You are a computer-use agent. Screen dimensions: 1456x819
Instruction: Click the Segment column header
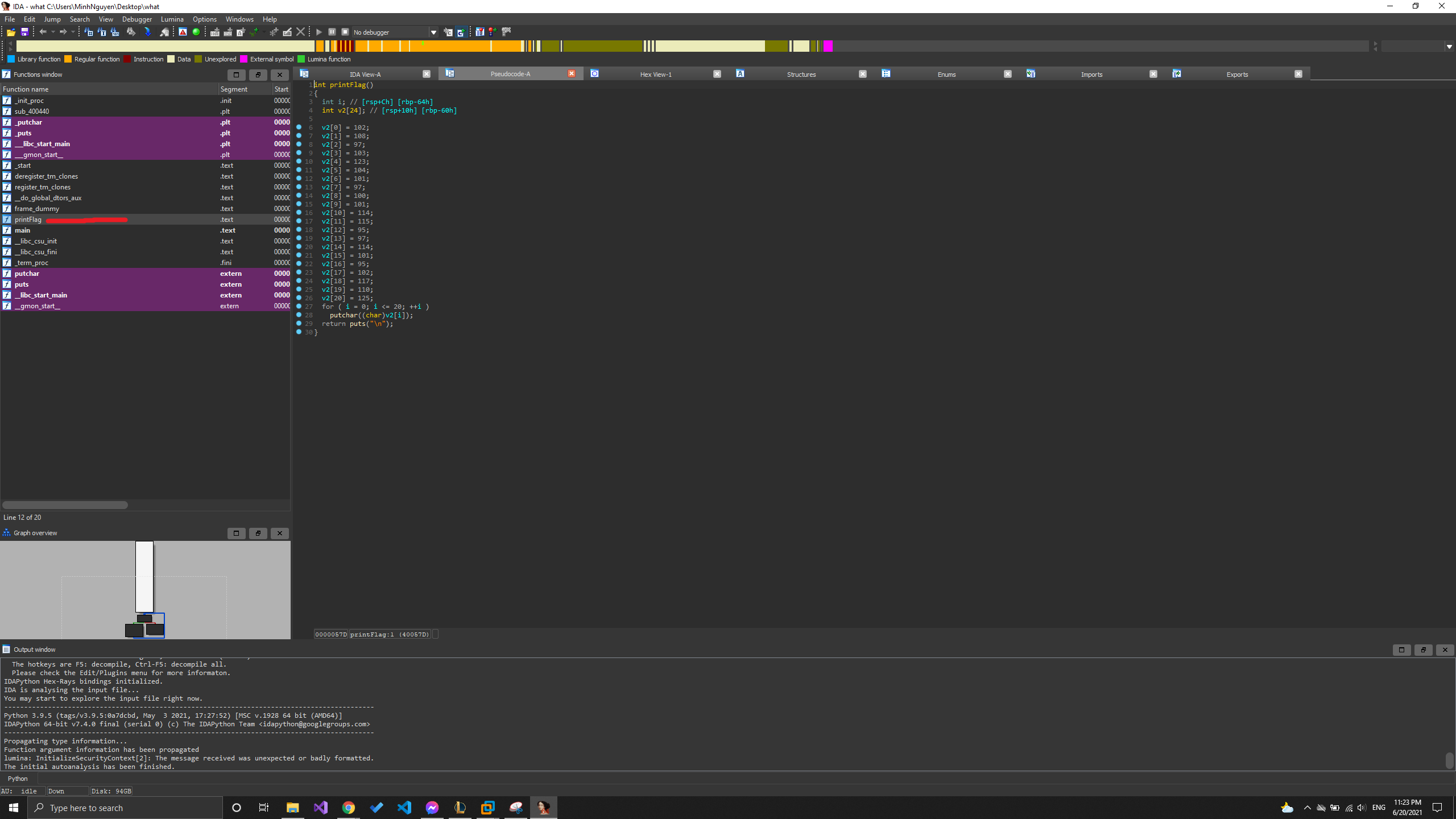245,89
